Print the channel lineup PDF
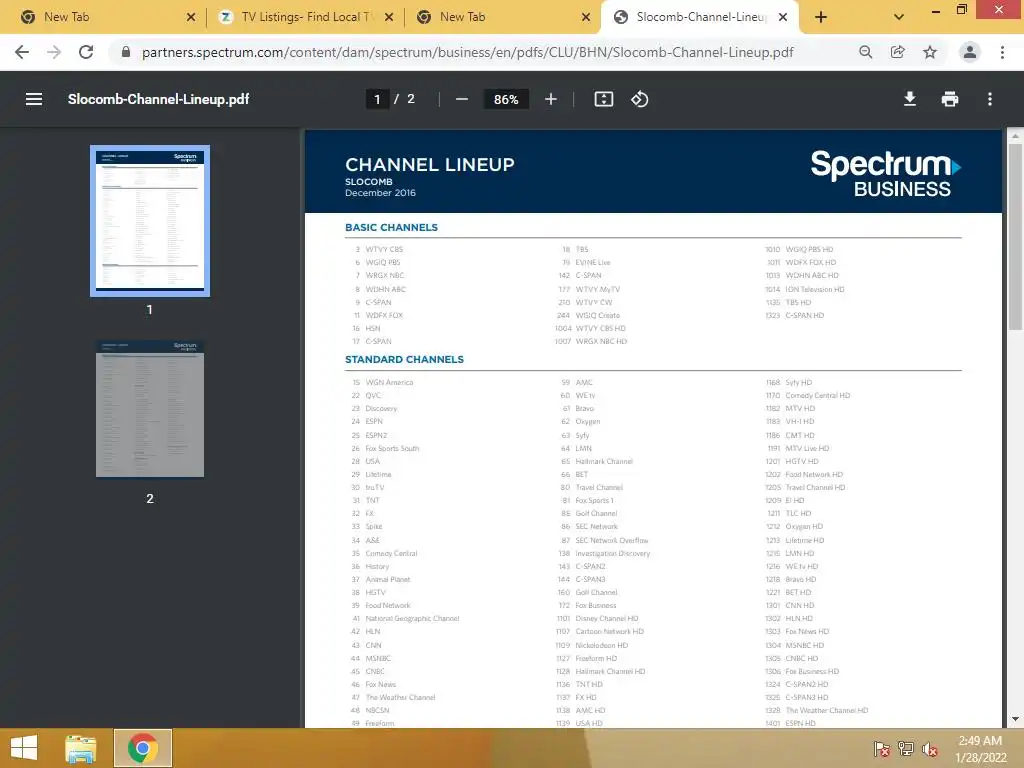The height and width of the screenshot is (768, 1024). coord(950,99)
